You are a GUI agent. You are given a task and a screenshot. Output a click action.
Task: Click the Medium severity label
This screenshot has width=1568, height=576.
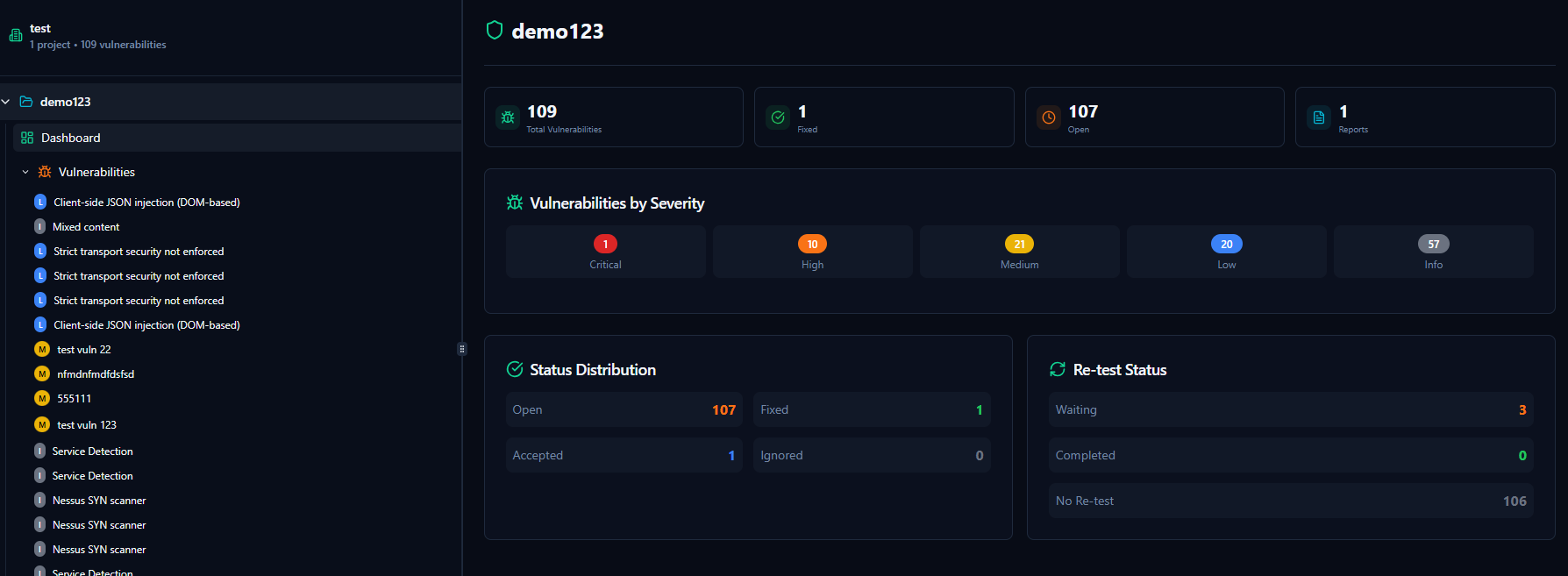click(x=1019, y=265)
